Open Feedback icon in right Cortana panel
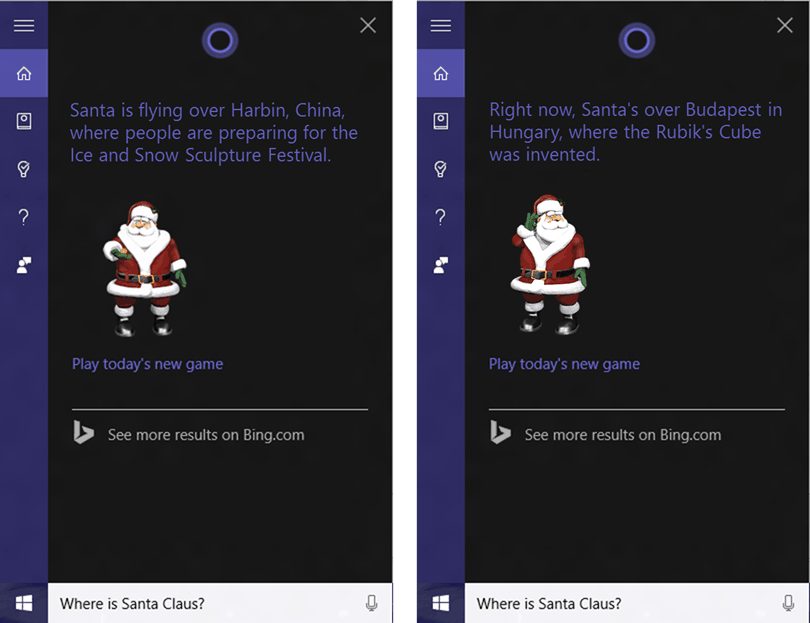Screen dimensions: 810x623 click(x=441, y=265)
